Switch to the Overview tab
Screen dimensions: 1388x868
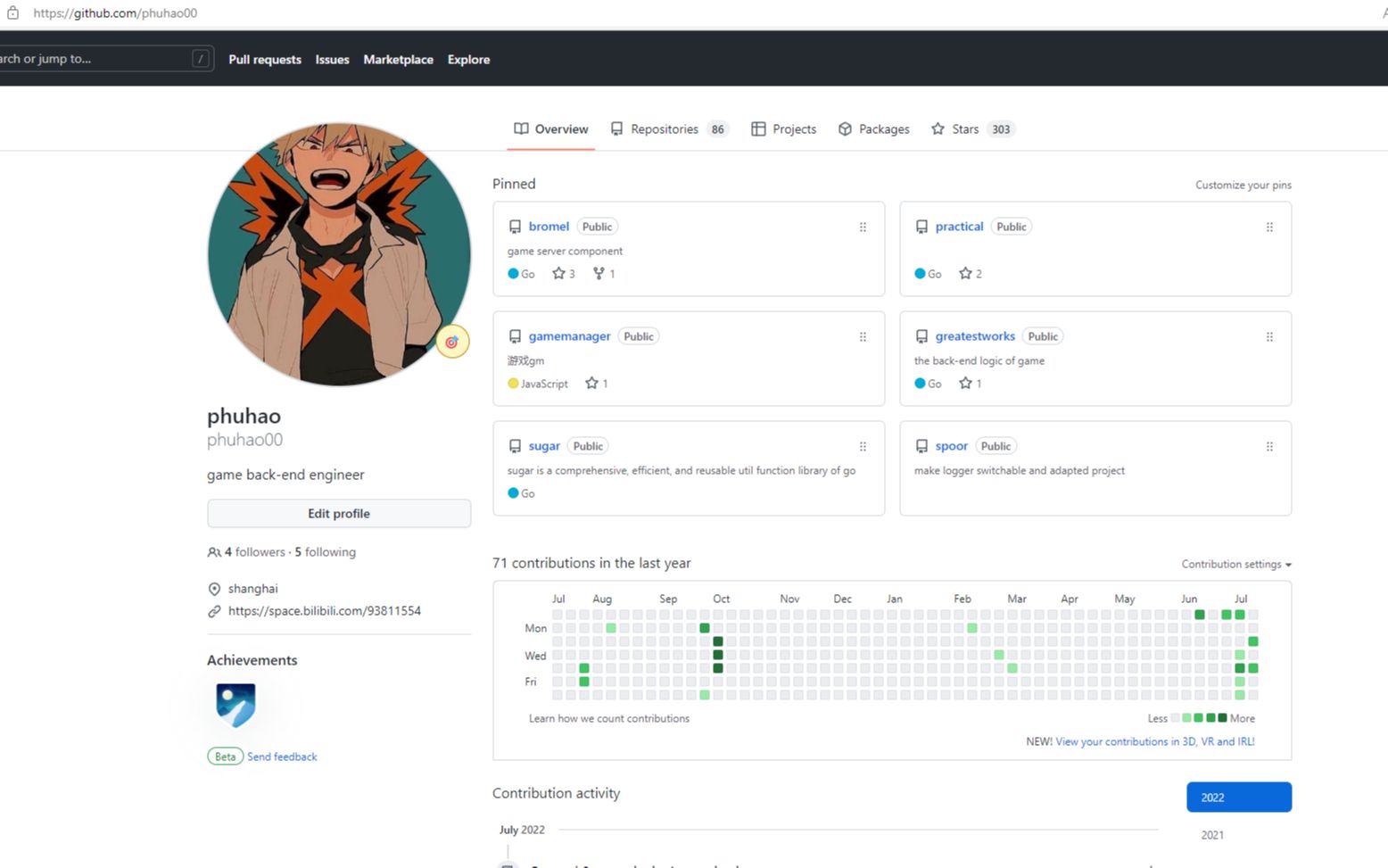point(551,129)
